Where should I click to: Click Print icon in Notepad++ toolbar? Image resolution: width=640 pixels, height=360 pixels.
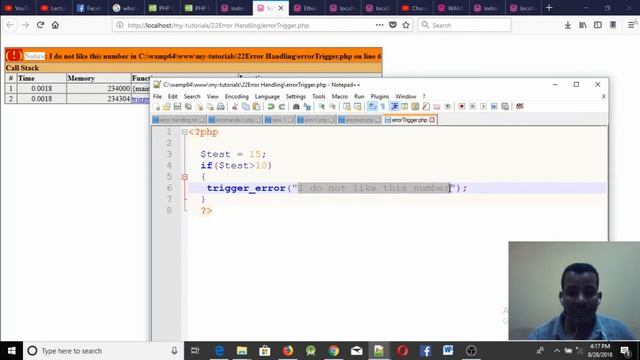[x=221, y=107]
